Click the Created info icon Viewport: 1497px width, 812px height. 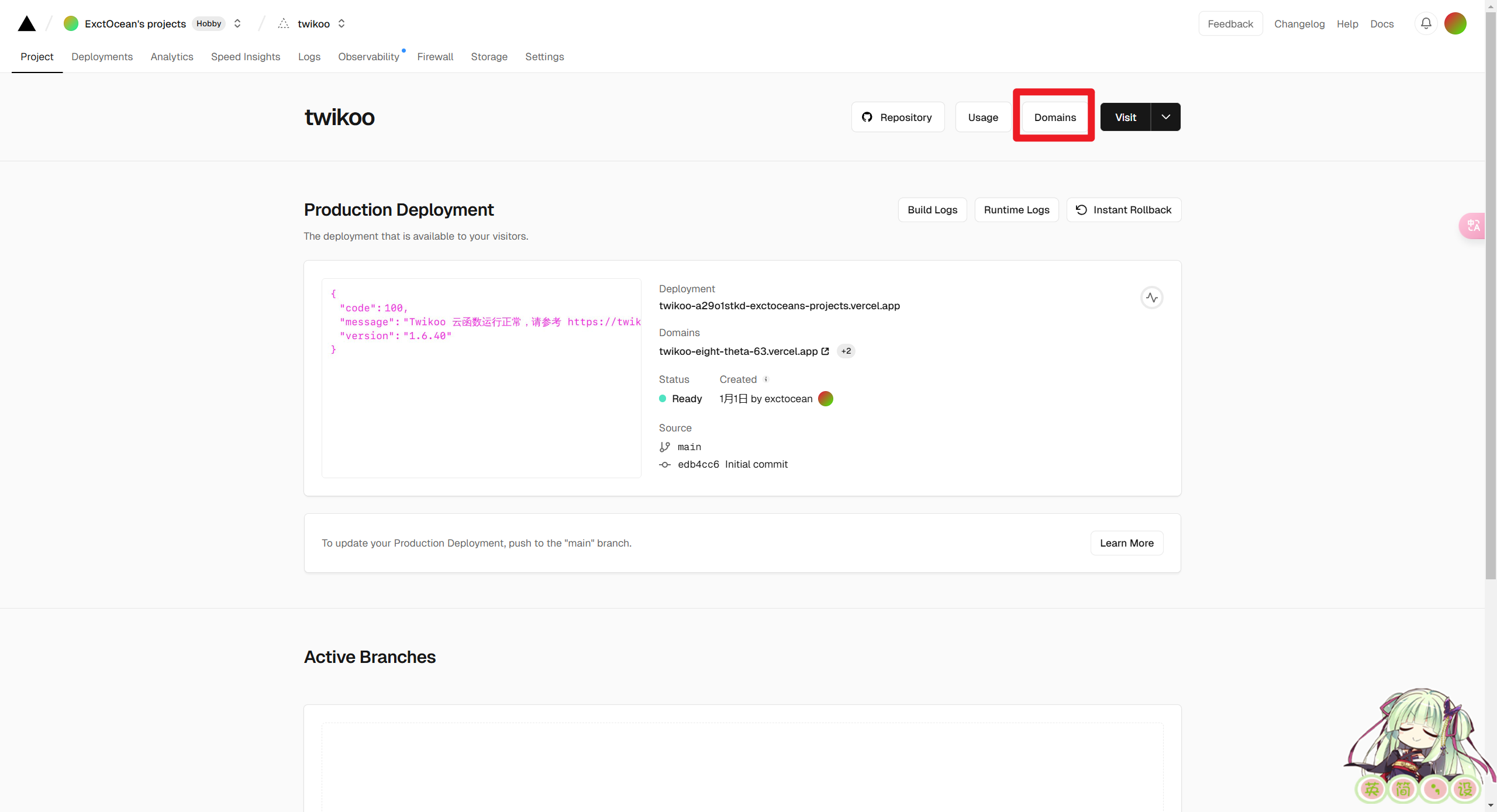point(765,379)
